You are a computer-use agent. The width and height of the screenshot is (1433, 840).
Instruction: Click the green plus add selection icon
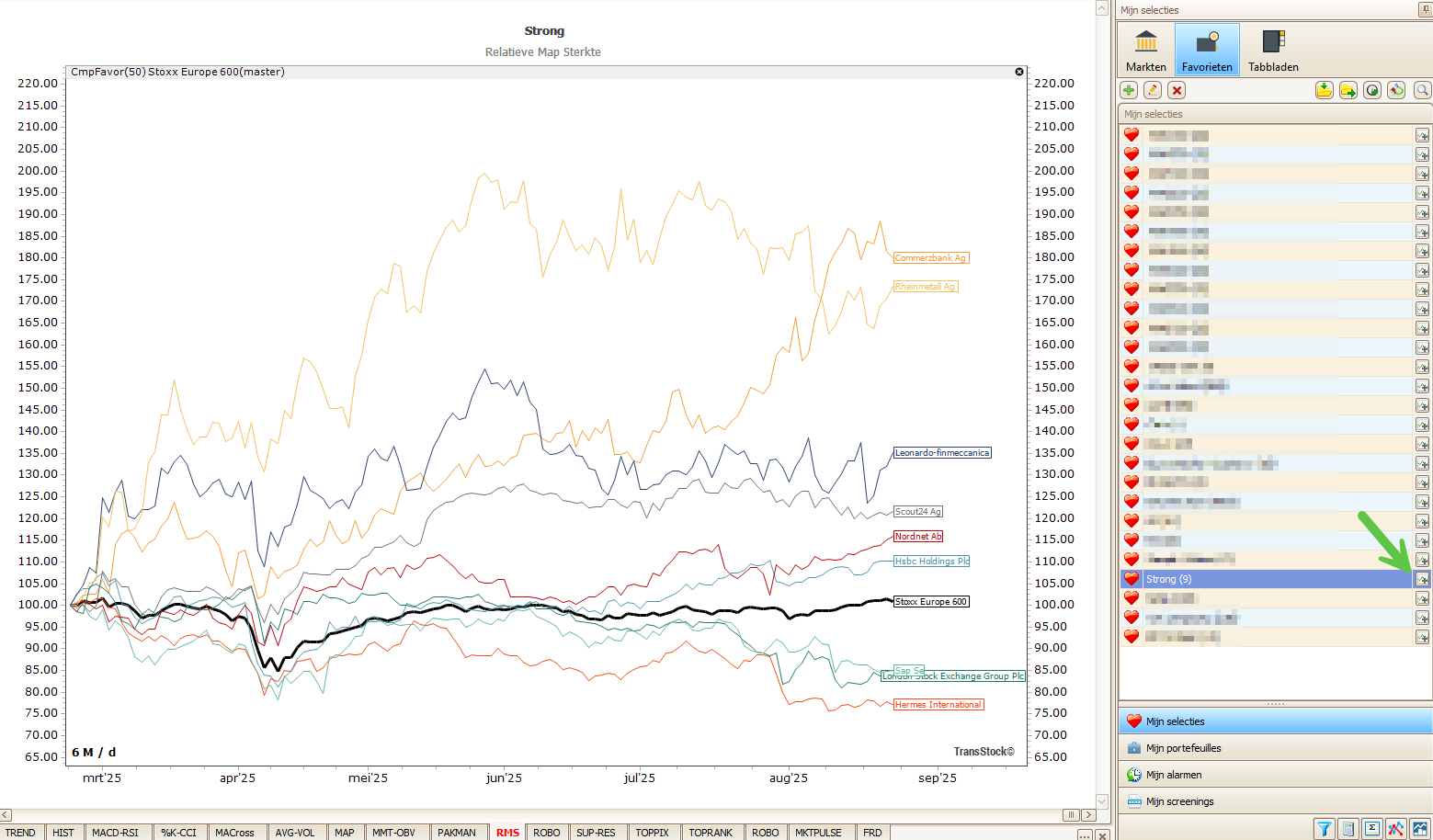pyautogui.click(x=1129, y=90)
